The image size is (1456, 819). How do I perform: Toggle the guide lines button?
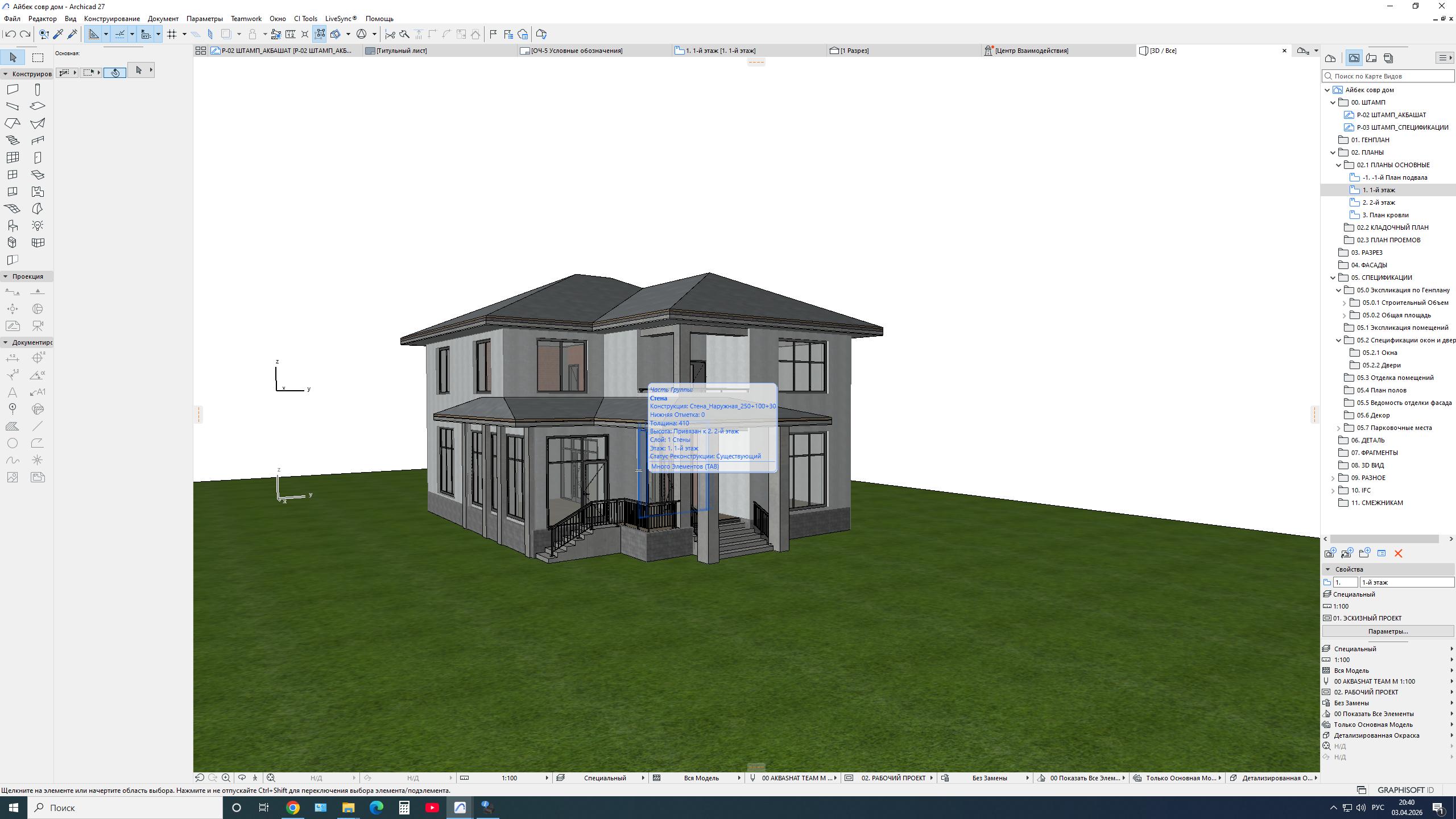point(94,34)
